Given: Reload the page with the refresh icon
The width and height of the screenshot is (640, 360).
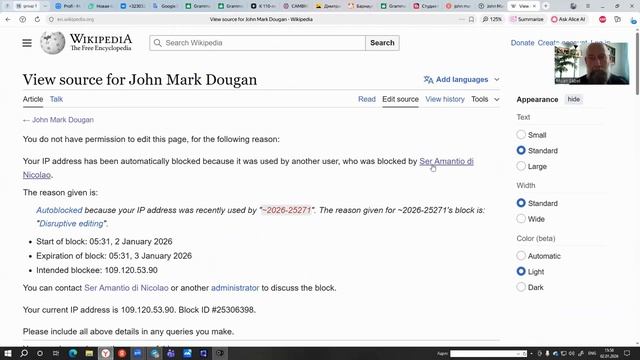Looking at the screenshot, I should coord(37,19).
